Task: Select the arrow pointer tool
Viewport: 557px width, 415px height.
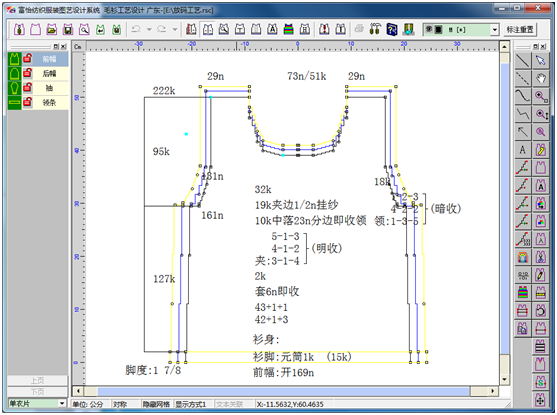Action: (541, 61)
